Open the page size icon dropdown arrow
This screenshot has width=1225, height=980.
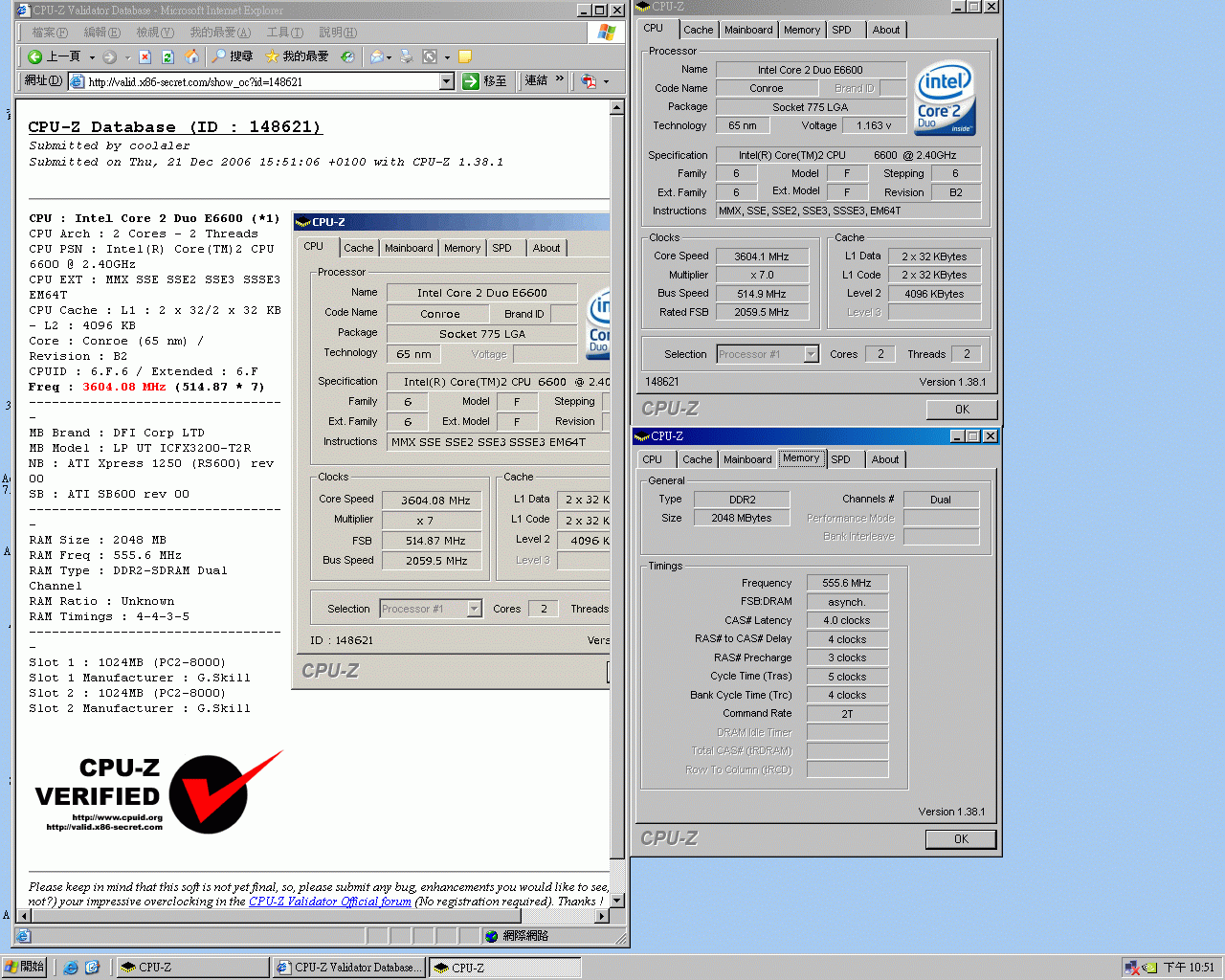447,57
